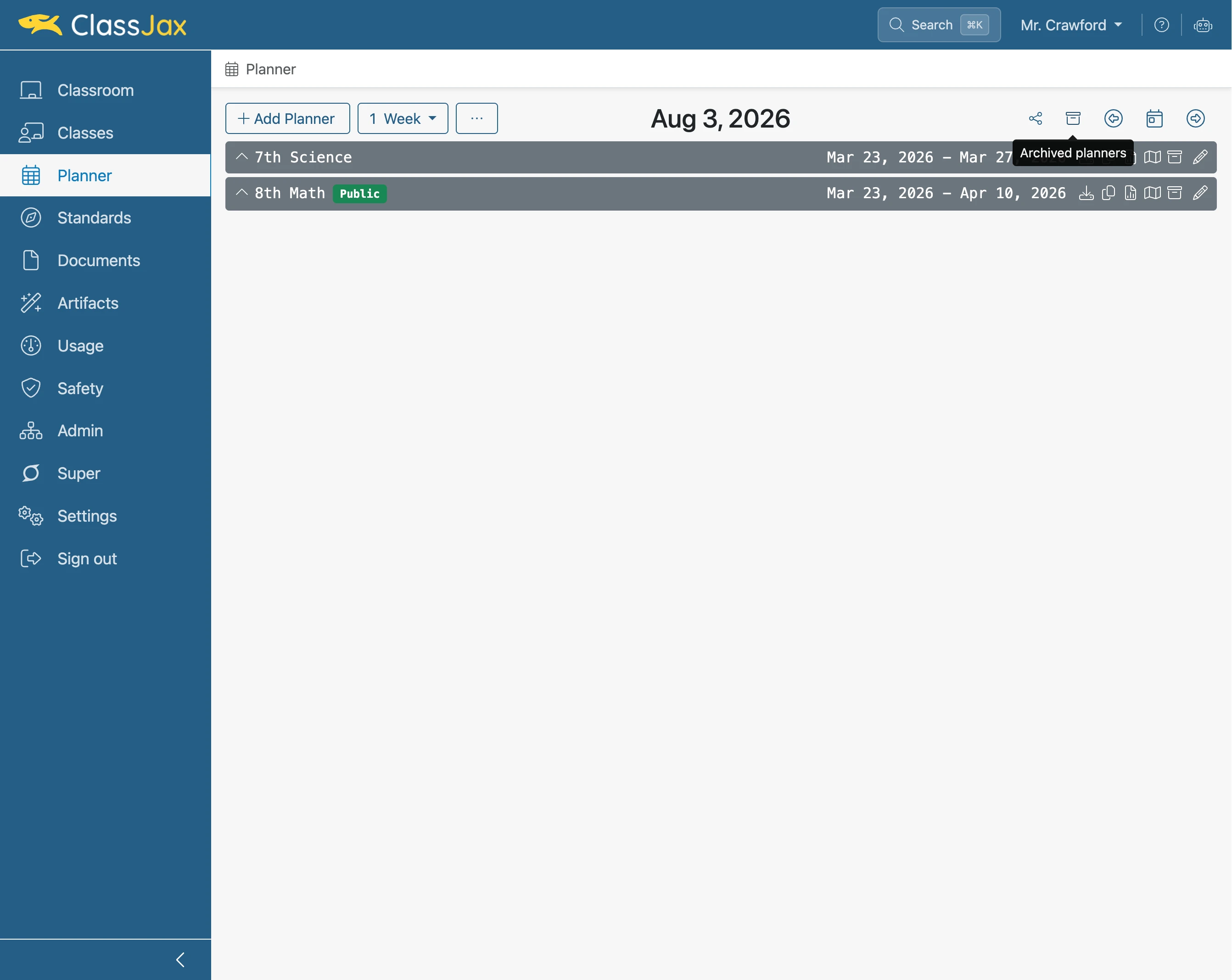
Task: Archive the 7th Science planner
Action: pyautogui.click(x=1174, y=157)
